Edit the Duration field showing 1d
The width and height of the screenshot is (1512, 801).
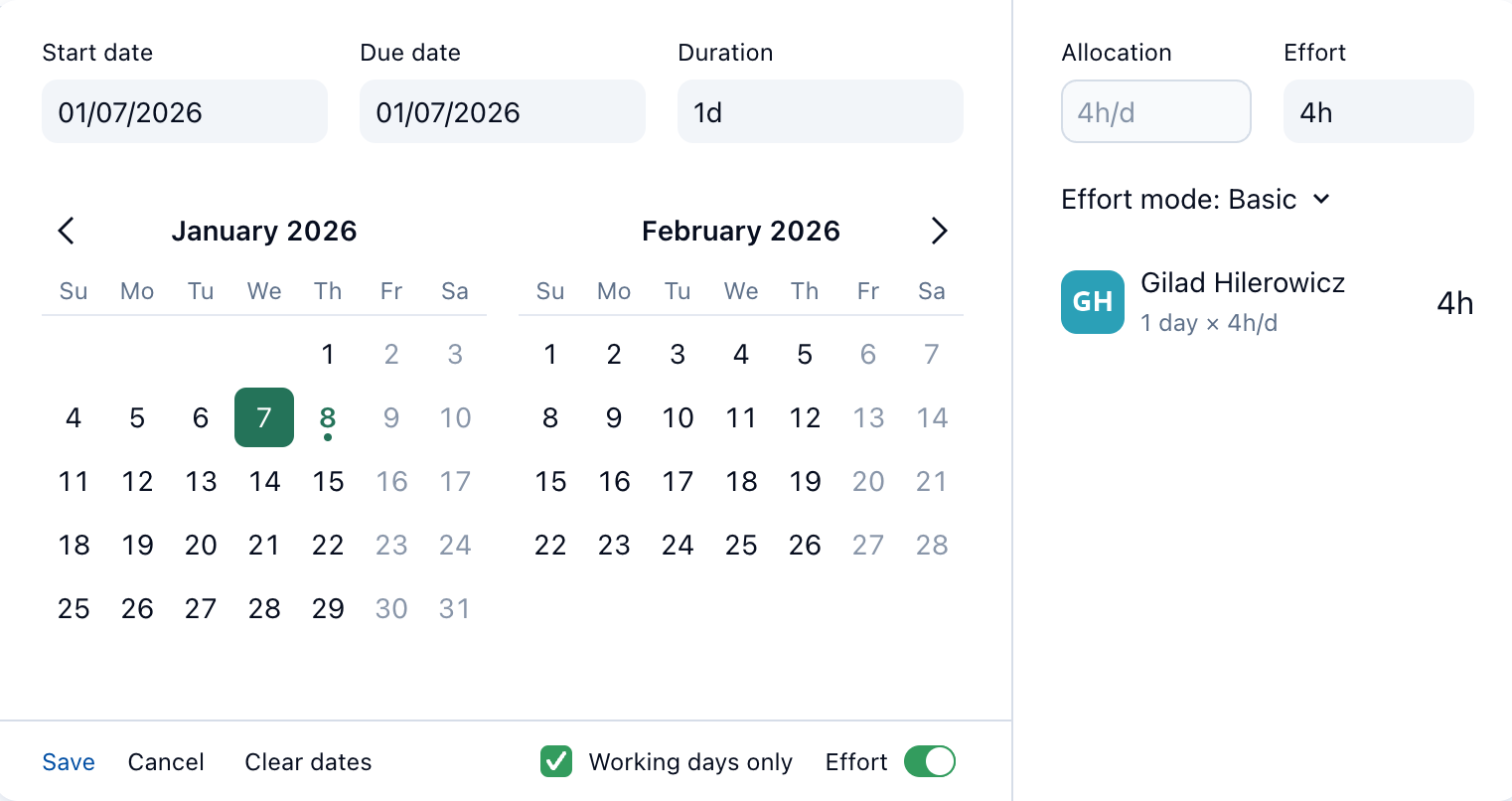[821, 112]
